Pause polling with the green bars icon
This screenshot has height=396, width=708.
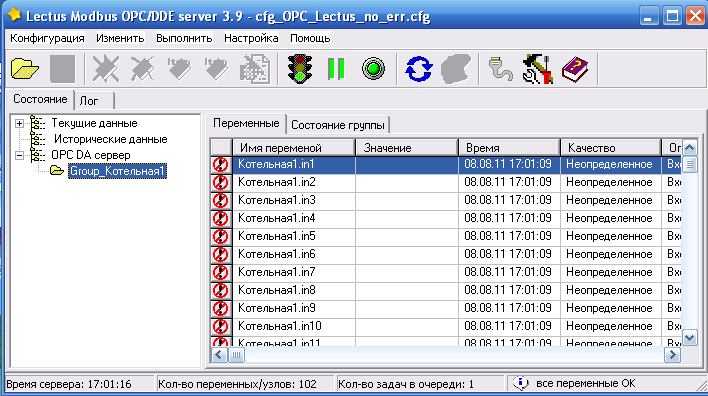[336, 69]
